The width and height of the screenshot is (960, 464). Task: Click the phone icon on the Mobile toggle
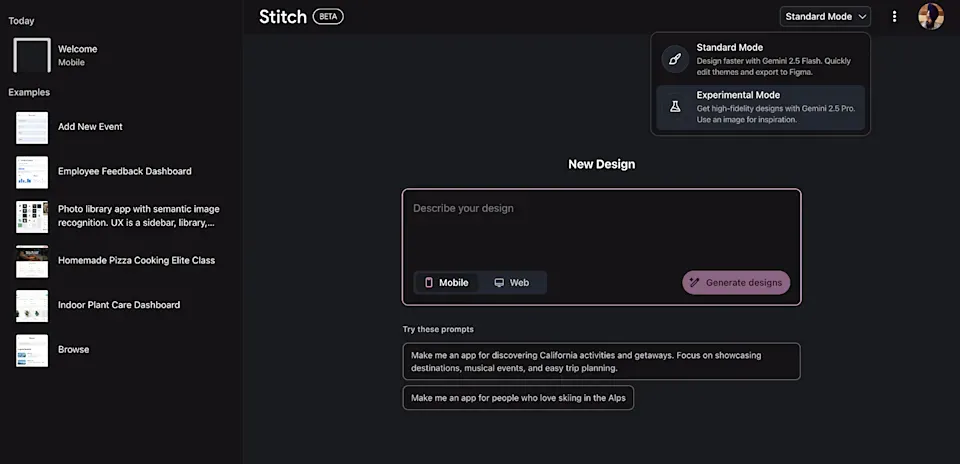429,283
